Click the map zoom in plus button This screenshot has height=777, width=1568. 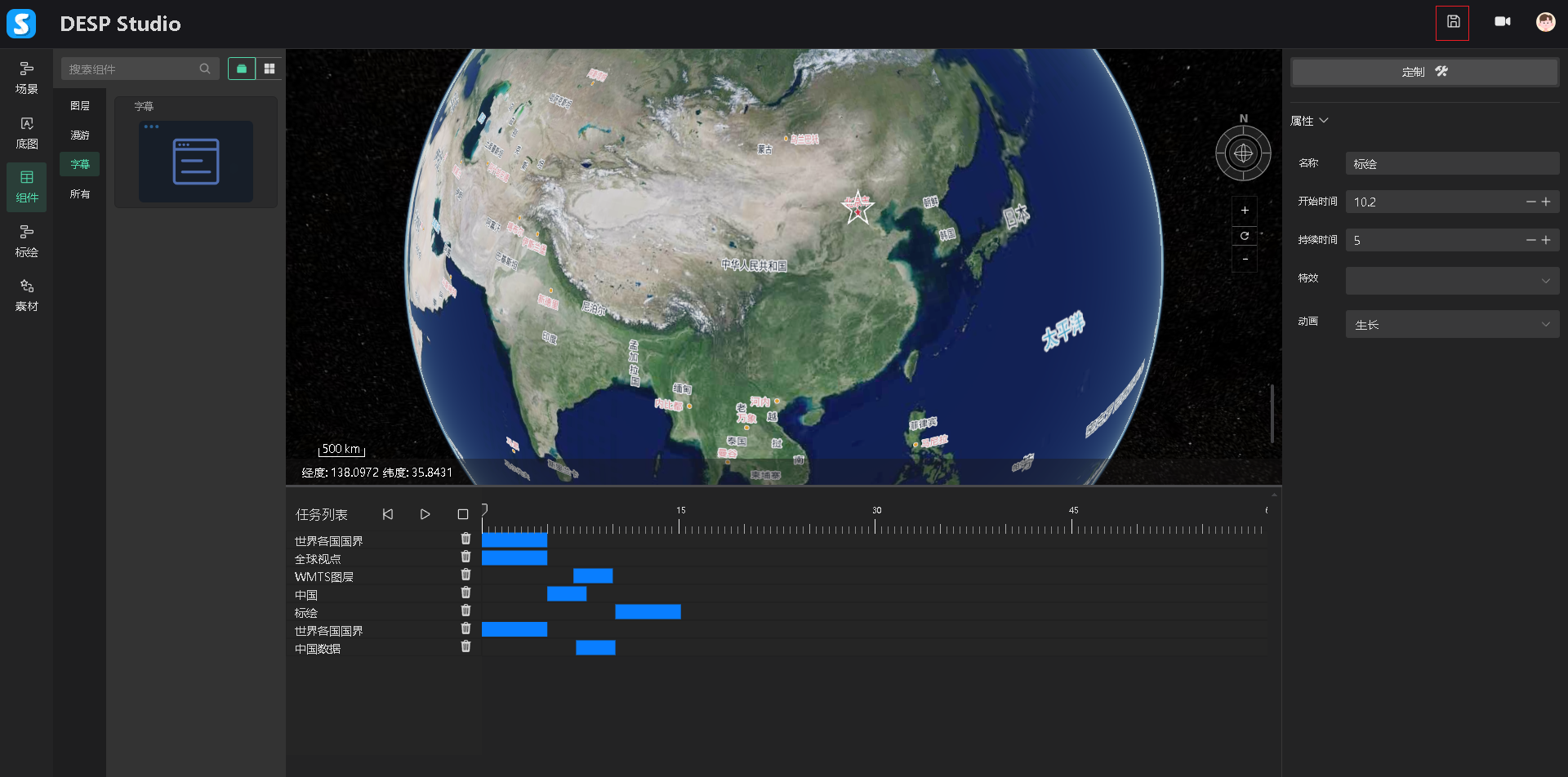(1245, 211)
